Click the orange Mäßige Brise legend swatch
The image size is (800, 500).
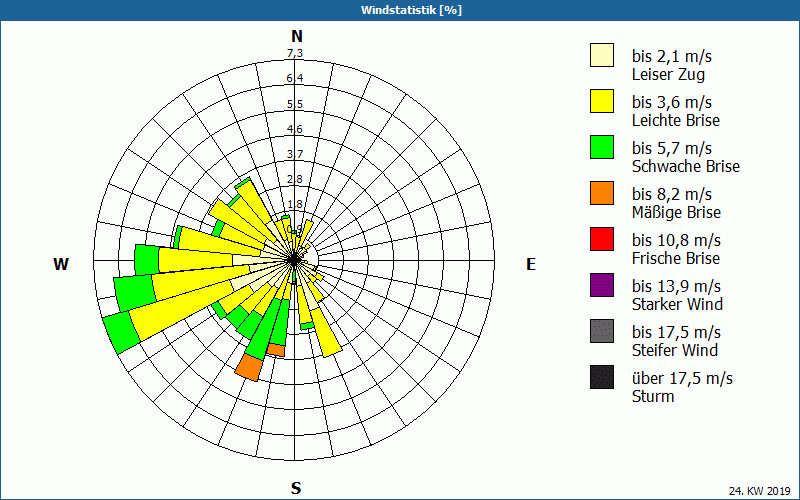point(602,193)
